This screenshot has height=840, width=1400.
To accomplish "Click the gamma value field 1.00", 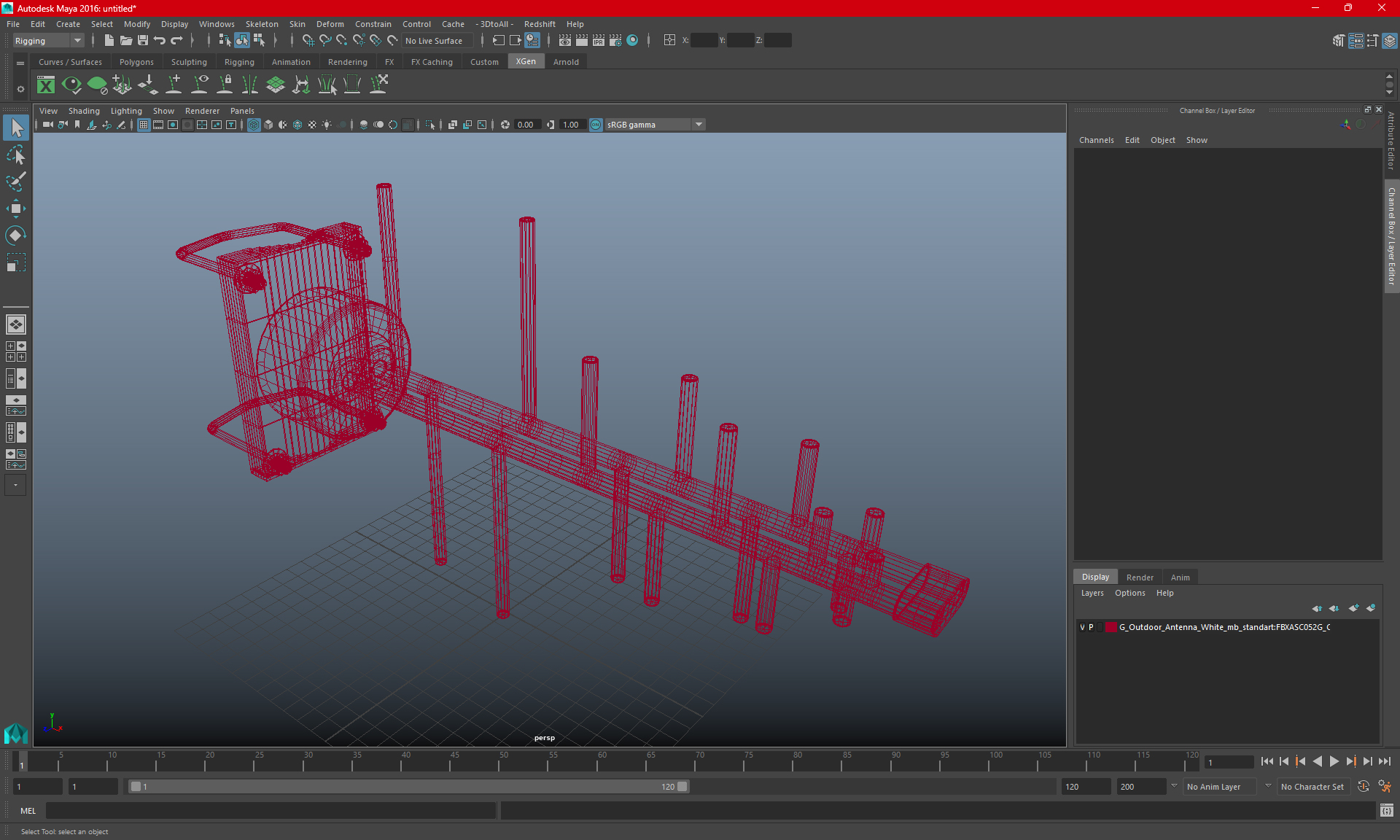I will (572, 125).
